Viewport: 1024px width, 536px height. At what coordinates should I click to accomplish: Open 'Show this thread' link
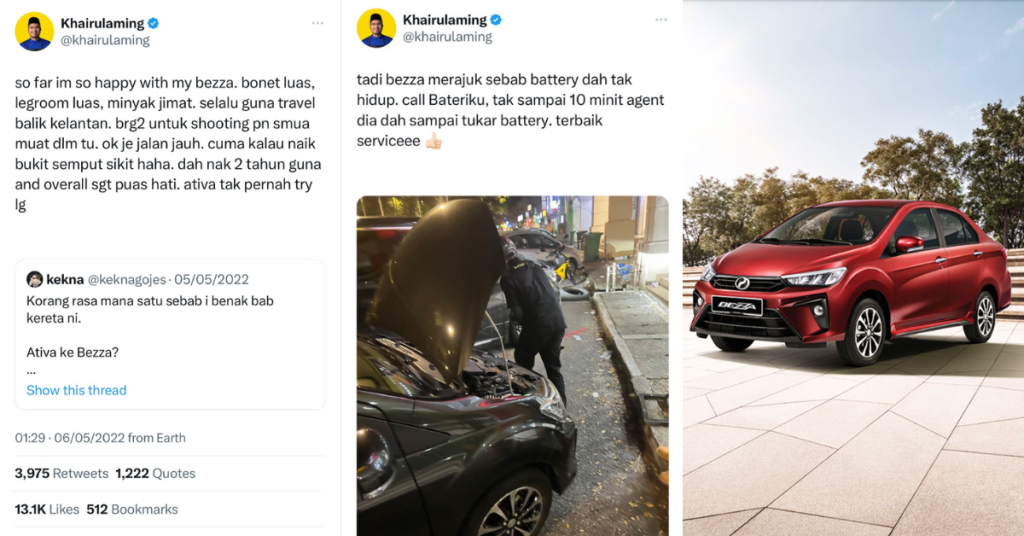click(x=76, y=390)
